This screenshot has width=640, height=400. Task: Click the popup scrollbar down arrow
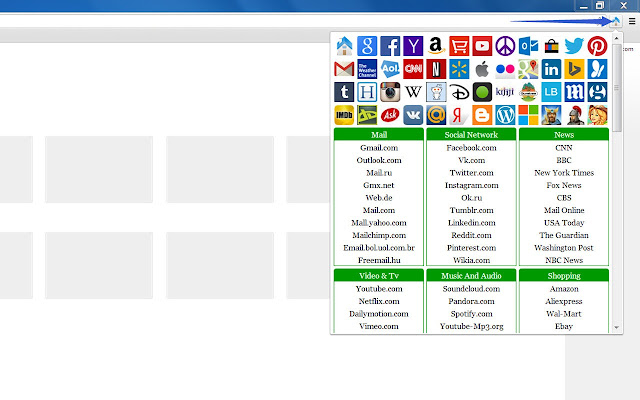pos(616,327)
